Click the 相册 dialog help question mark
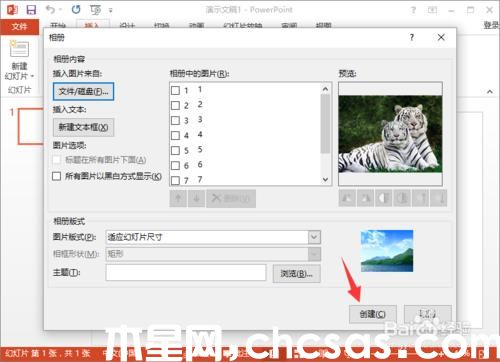This screenshot has width=500, height=362. [x=412, y=37]
